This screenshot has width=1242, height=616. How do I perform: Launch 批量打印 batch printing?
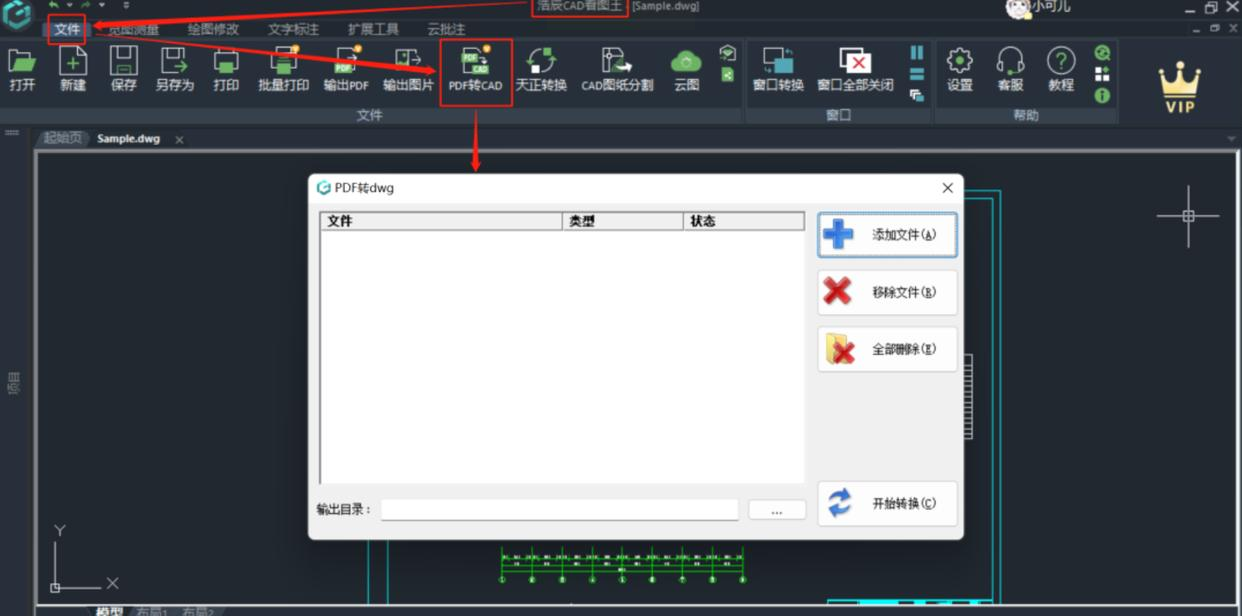click(284, 69)
